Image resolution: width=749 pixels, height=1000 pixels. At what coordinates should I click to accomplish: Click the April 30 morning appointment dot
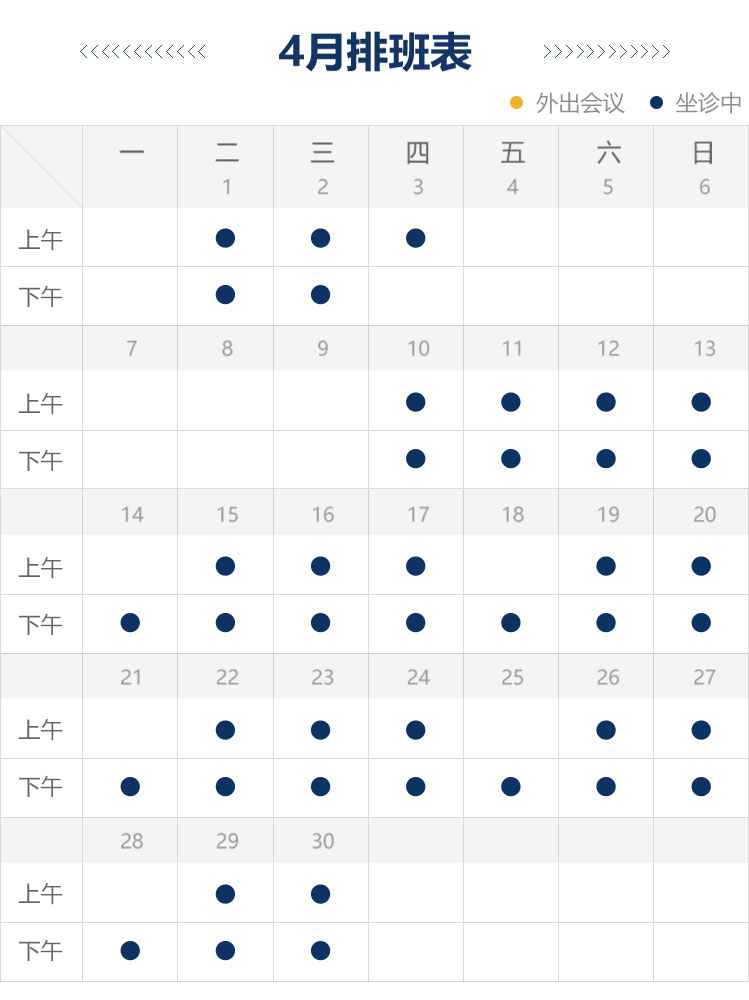point(320,893)
